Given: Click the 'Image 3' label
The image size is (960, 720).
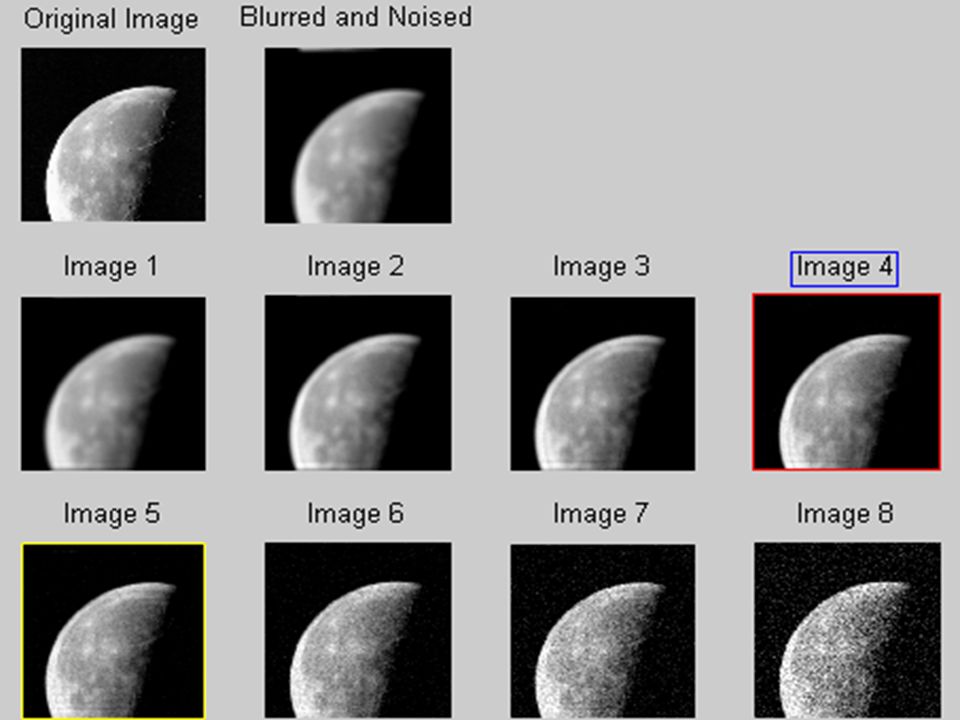Looking at the screenshot, I should [601, 267].
